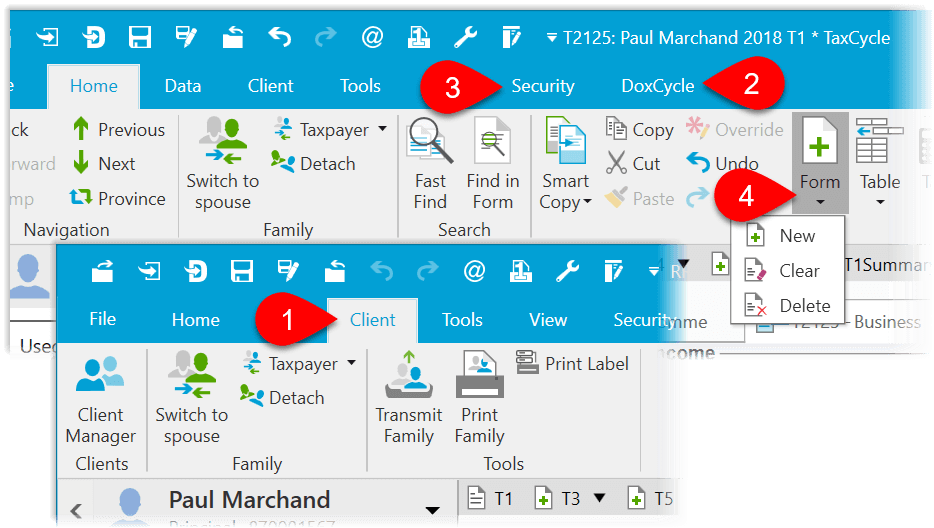Screen dimensions: 934x528
Task: Click the @ email icon in back window
Action: (x=372, y=38)
